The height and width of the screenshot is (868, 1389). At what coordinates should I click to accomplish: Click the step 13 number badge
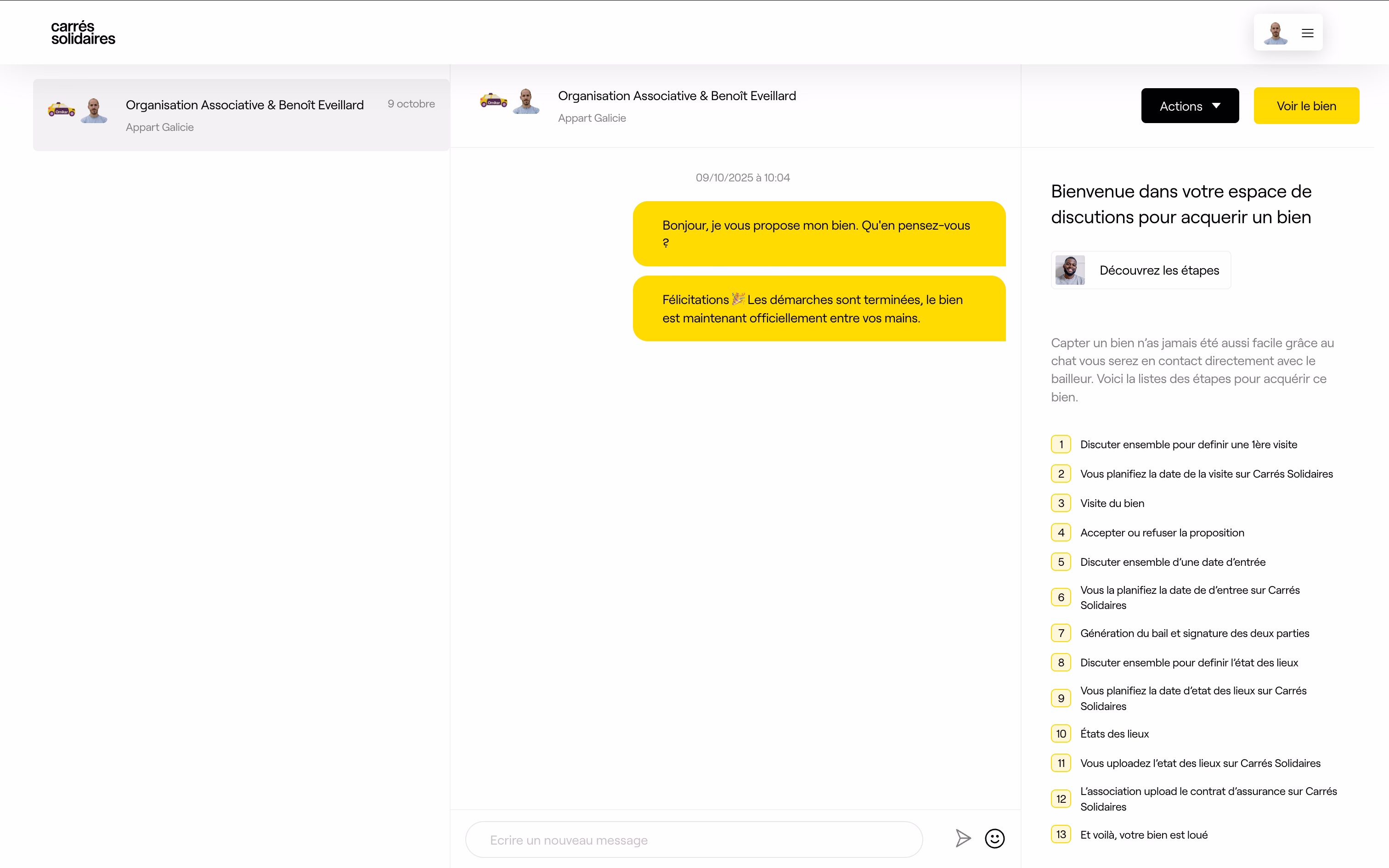pos(1061,834)
